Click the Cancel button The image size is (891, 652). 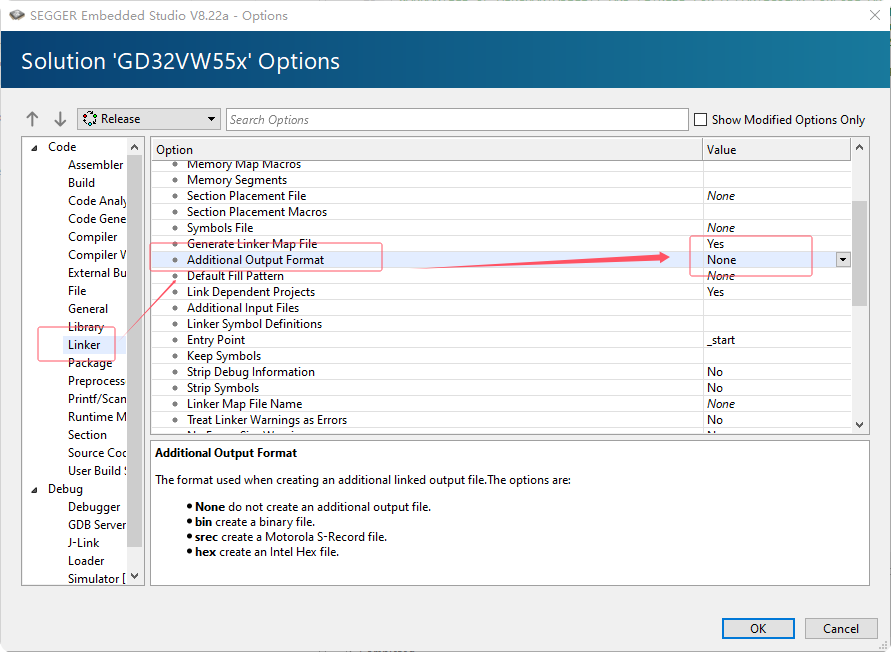840,628
